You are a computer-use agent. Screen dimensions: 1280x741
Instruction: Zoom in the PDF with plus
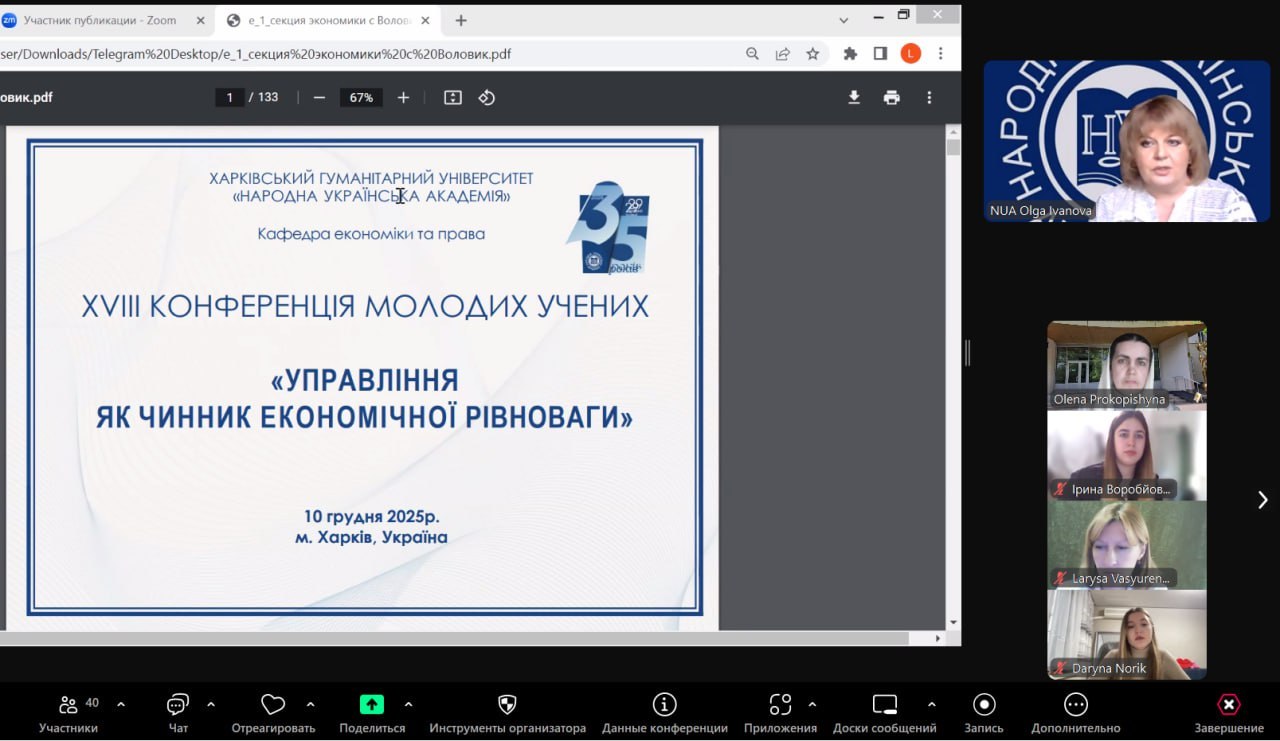pyautogui.click(x=403, y=97)
